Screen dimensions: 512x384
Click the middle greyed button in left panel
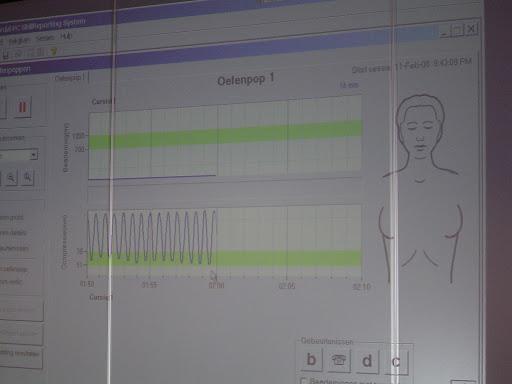tap(21, 333)
